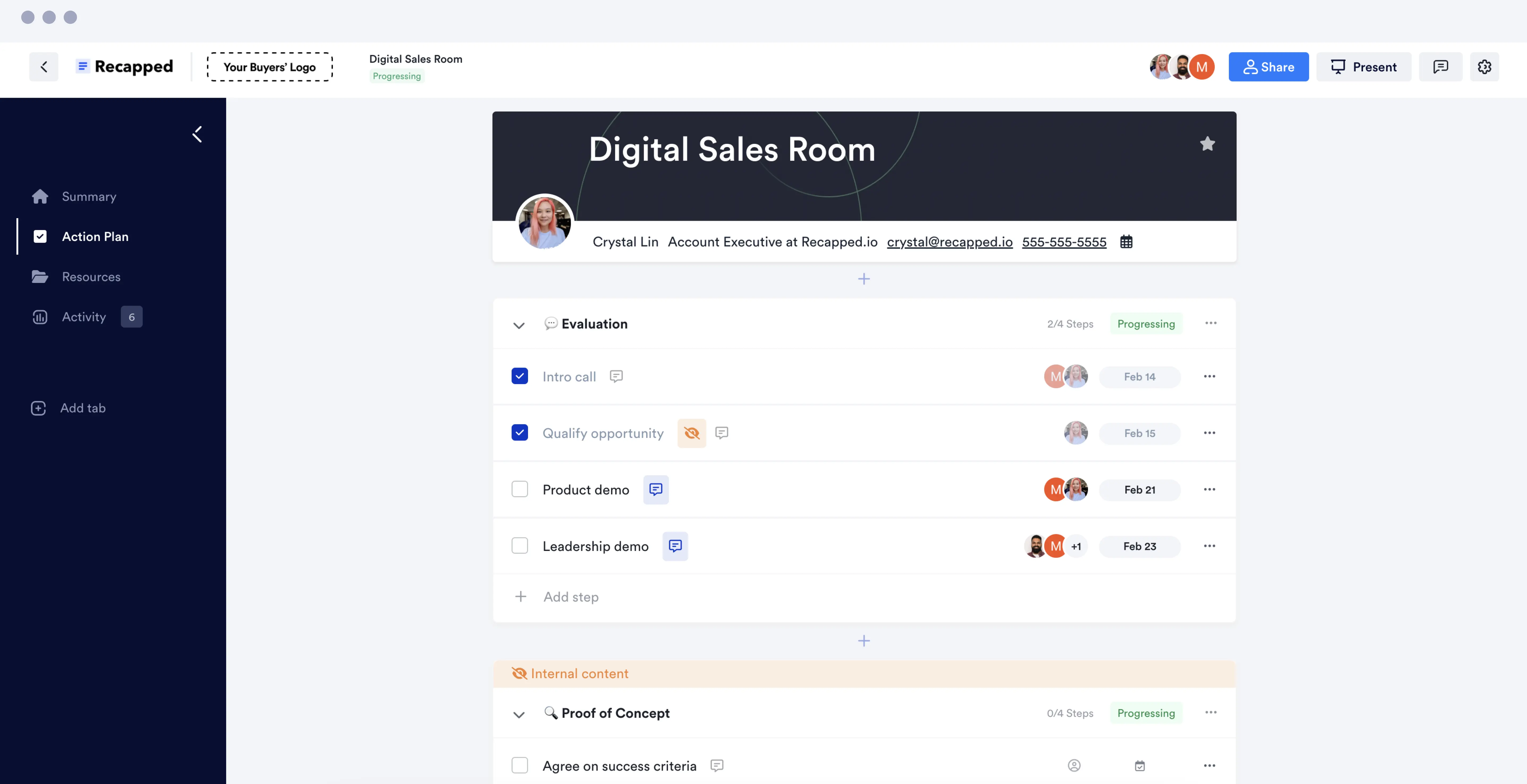Click the collaborator avatars in header
This screenshot has width=1527, height=784.
(x=1181, y=67)
